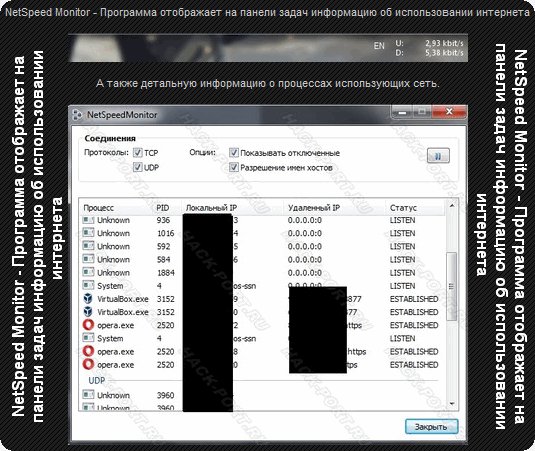Viewport: 535px width, 451px height.
Task: Select second VirtualBox.exe process name
Action: (x=123, y=312)
